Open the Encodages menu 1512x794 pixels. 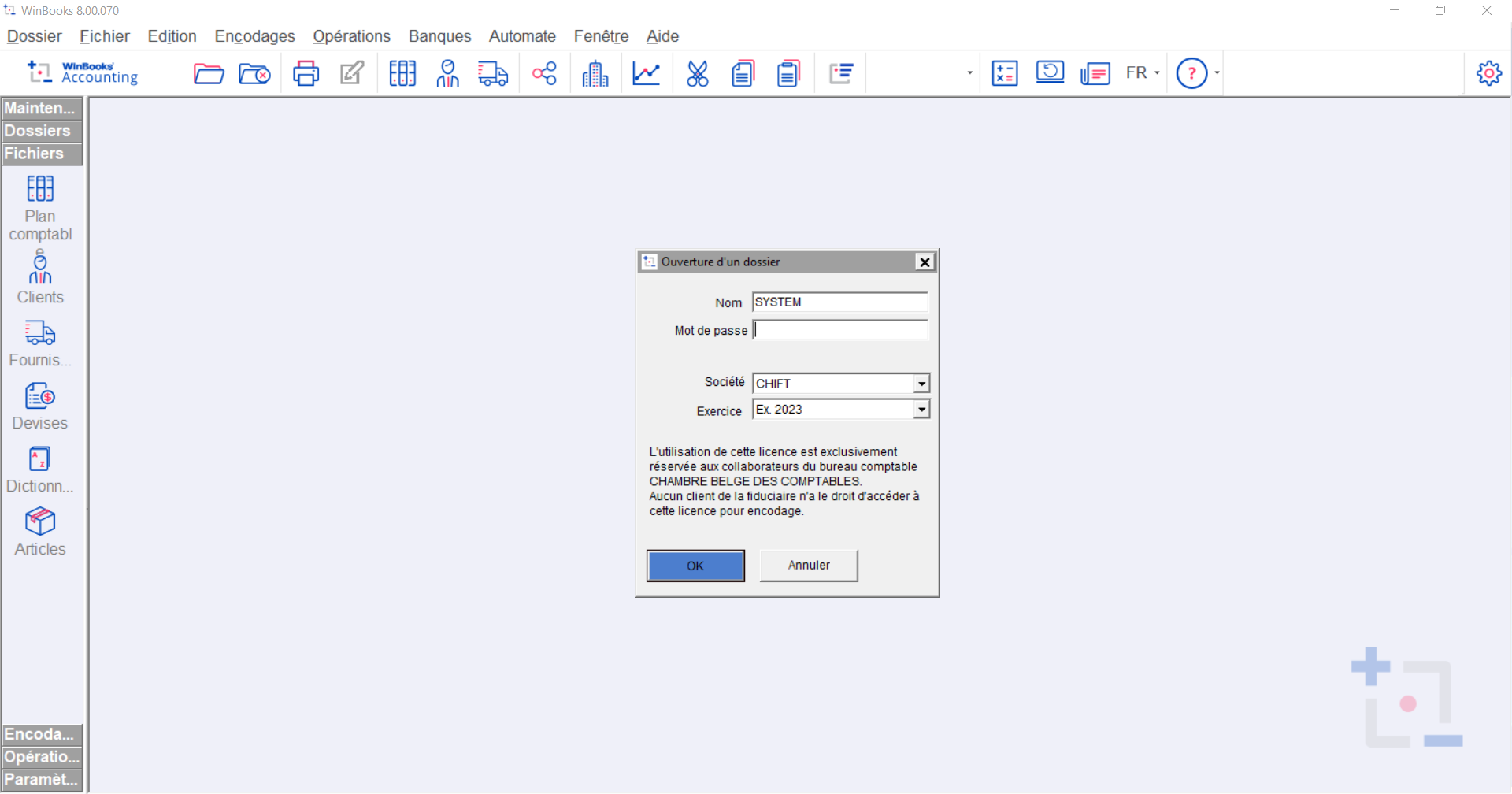tap(254, 36)
